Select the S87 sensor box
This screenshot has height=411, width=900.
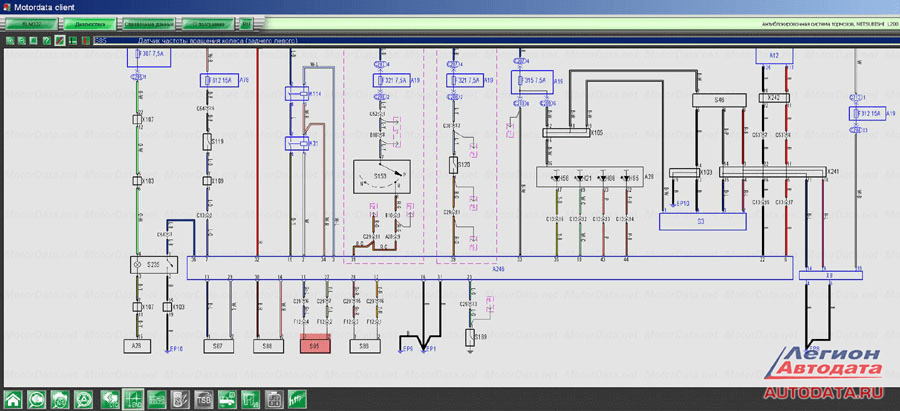218,346
